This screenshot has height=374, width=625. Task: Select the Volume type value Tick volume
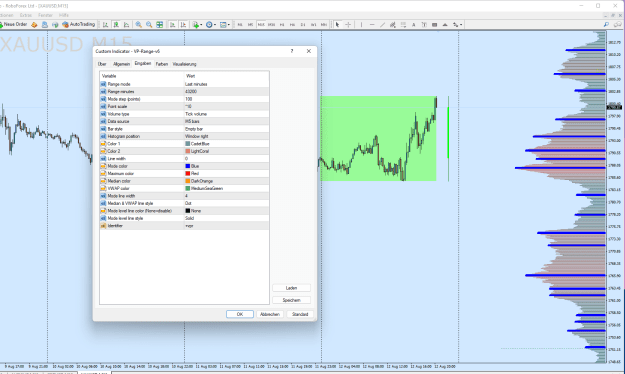tap(226, 114)
